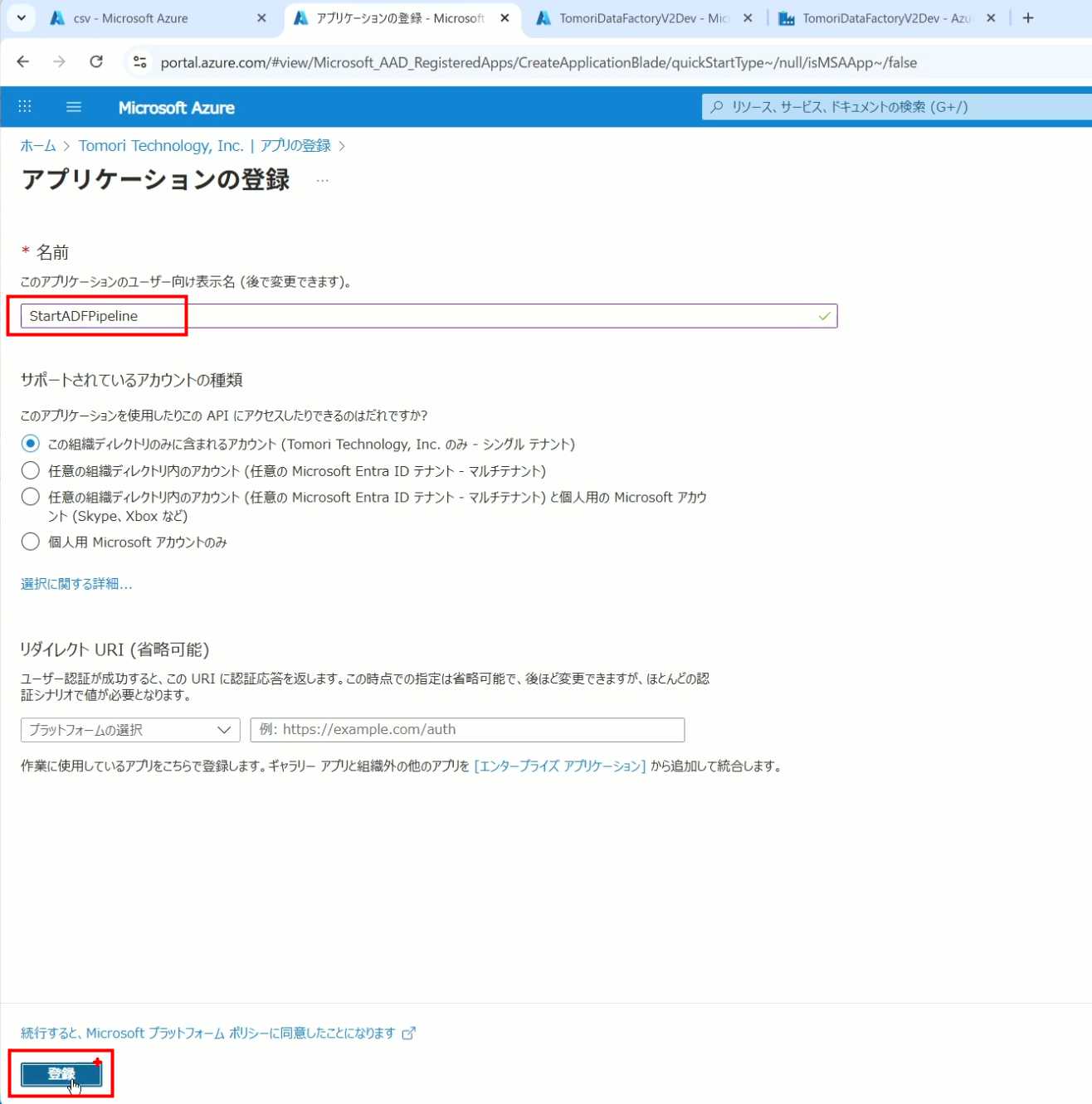Go back using browser back arrow
This screenshot has width=1092, height=1104.
pyautogui.click(x=23, y=62)
